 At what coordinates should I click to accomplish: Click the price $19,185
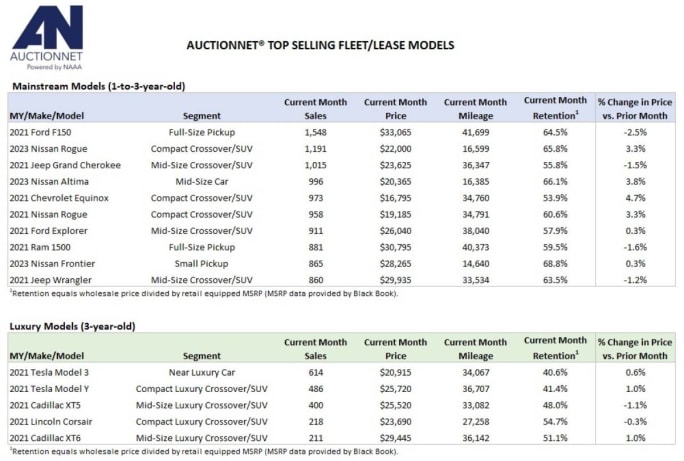395,215
